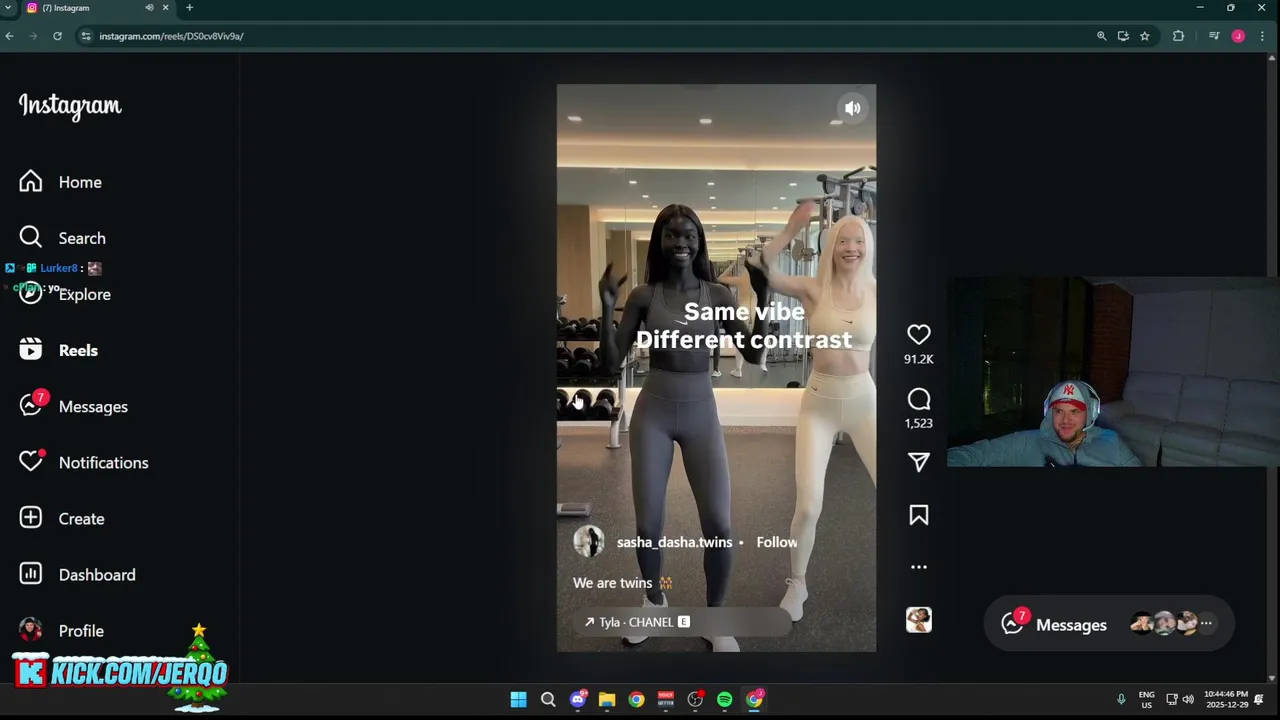Click the site information icon in address bar
The image size is (1280, 720).
pyautogui.click(x=86, y=36)
